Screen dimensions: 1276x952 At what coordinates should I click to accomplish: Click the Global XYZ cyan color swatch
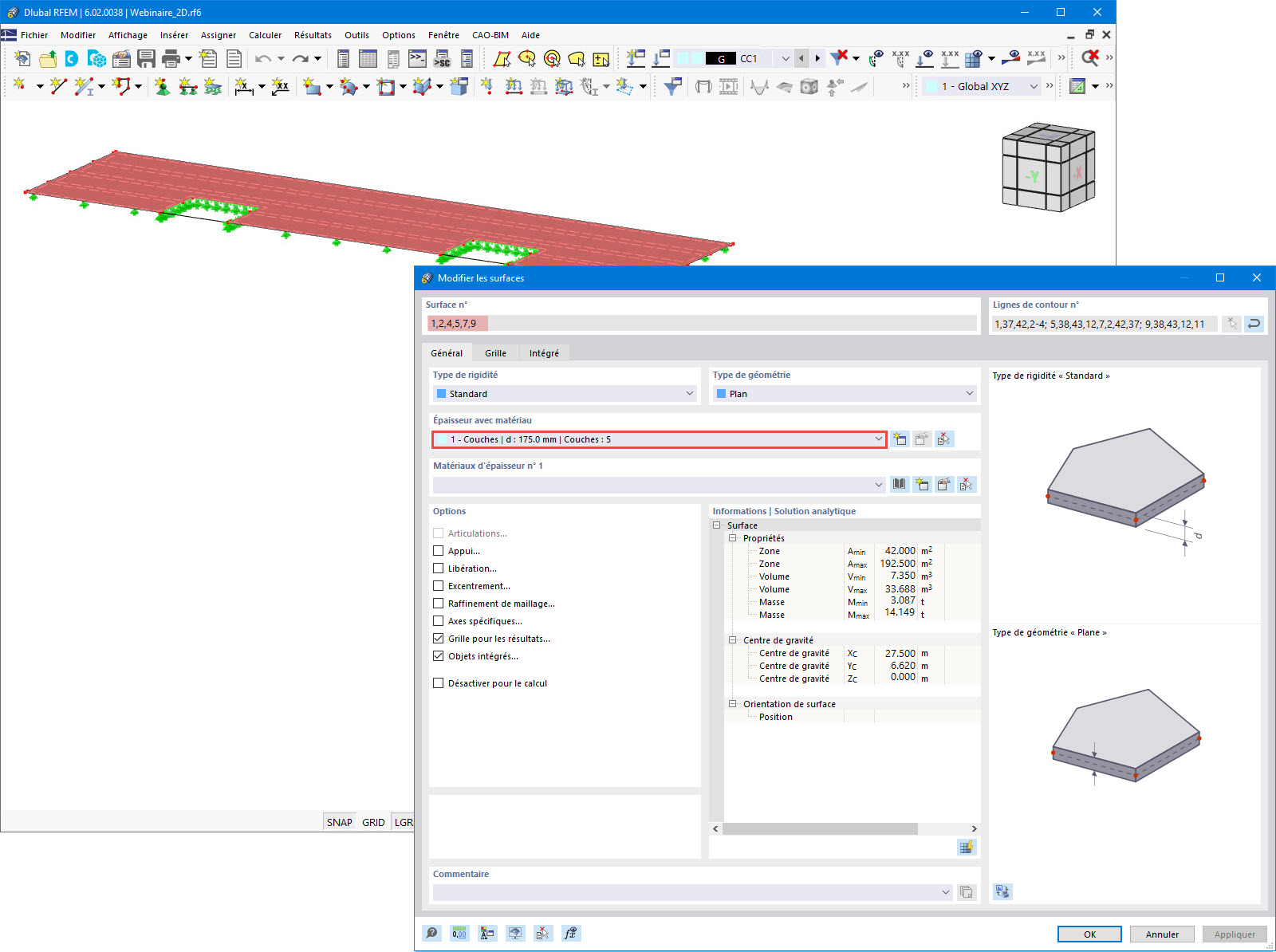[931, 86]
